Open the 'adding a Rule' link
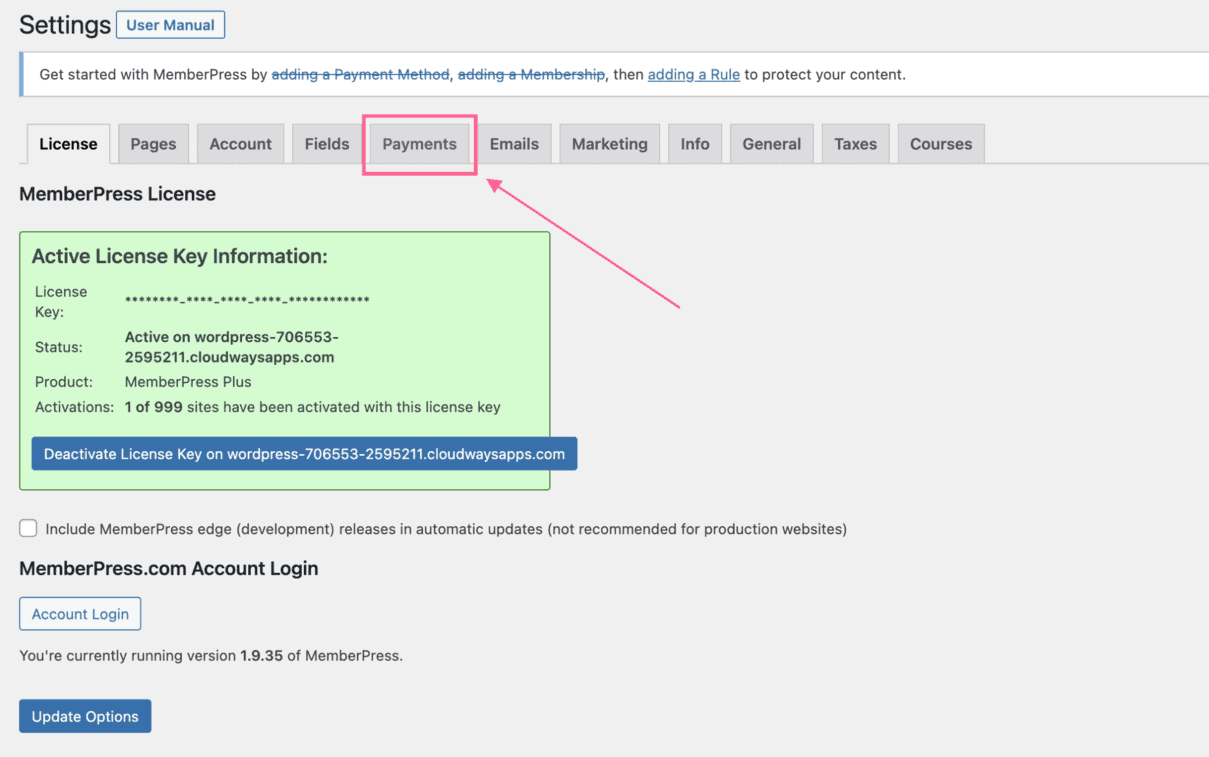This screenshot has width=1209, height=757. click(694, 75)
